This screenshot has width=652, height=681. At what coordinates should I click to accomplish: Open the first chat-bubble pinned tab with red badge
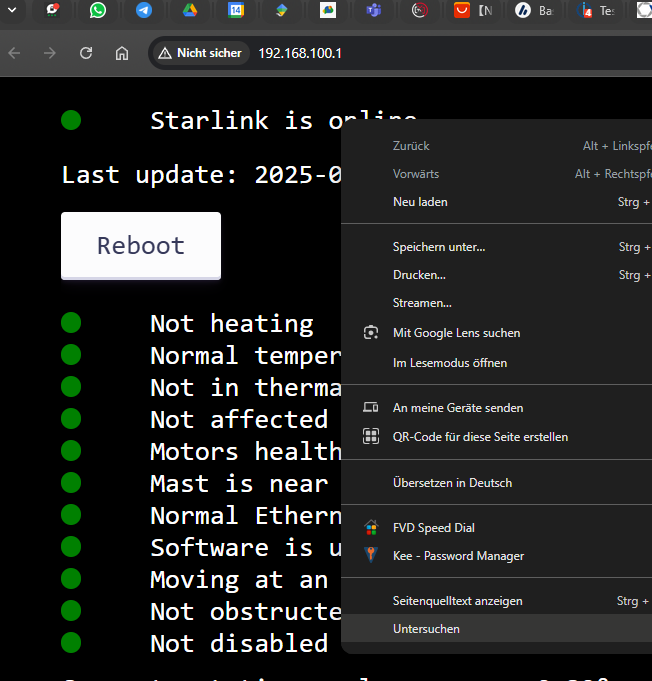pyautogui.click(x=52, y=10)
